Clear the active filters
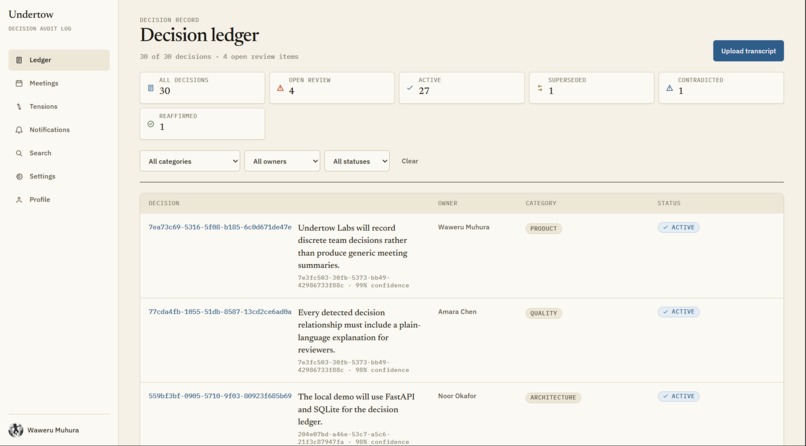 (x=410, y=161)
